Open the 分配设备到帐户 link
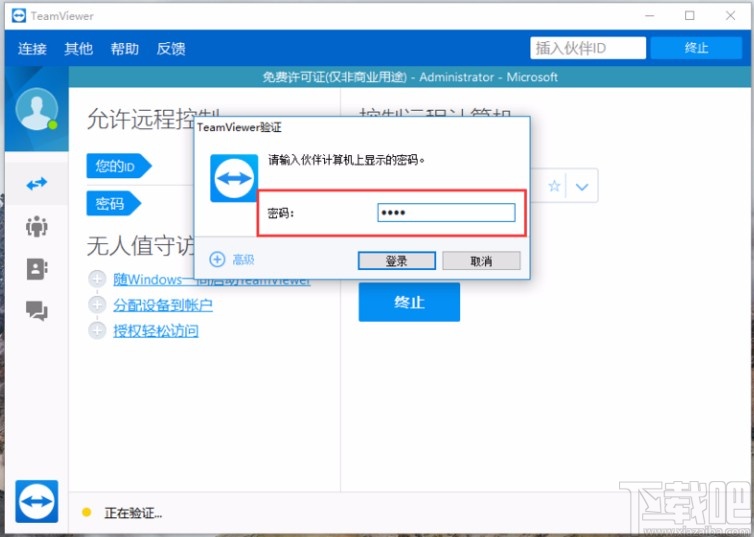This screenshot has height=537, width=754. point(163,305)
